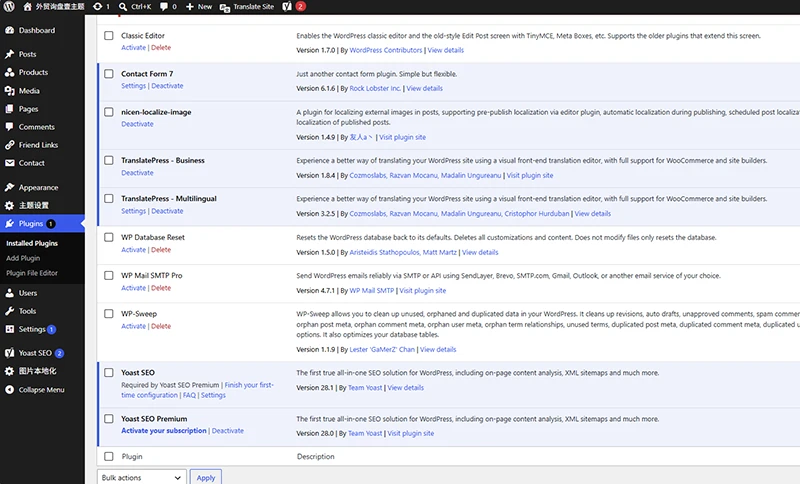Click the Friend Links chain icon
This screenshot has height=484, width=800.
[9, 145]
